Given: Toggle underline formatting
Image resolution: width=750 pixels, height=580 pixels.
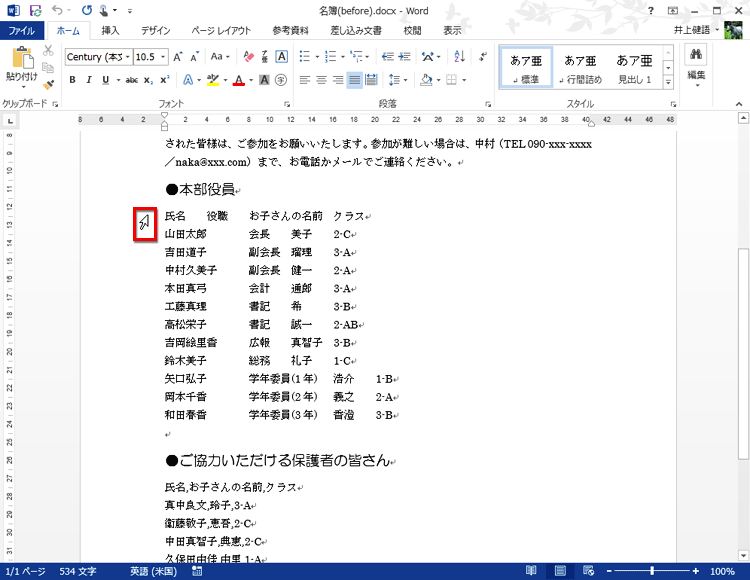Looking at the screenshot, I should pyautogui.click(x=106, y=80).
